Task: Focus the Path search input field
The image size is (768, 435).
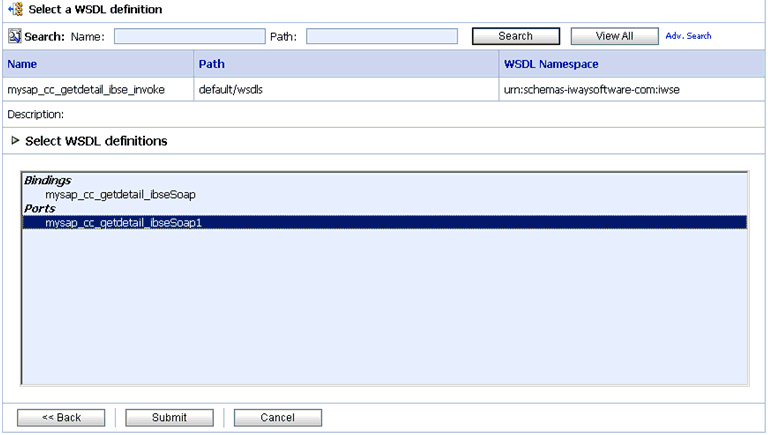Action: [x=381, y=36]
